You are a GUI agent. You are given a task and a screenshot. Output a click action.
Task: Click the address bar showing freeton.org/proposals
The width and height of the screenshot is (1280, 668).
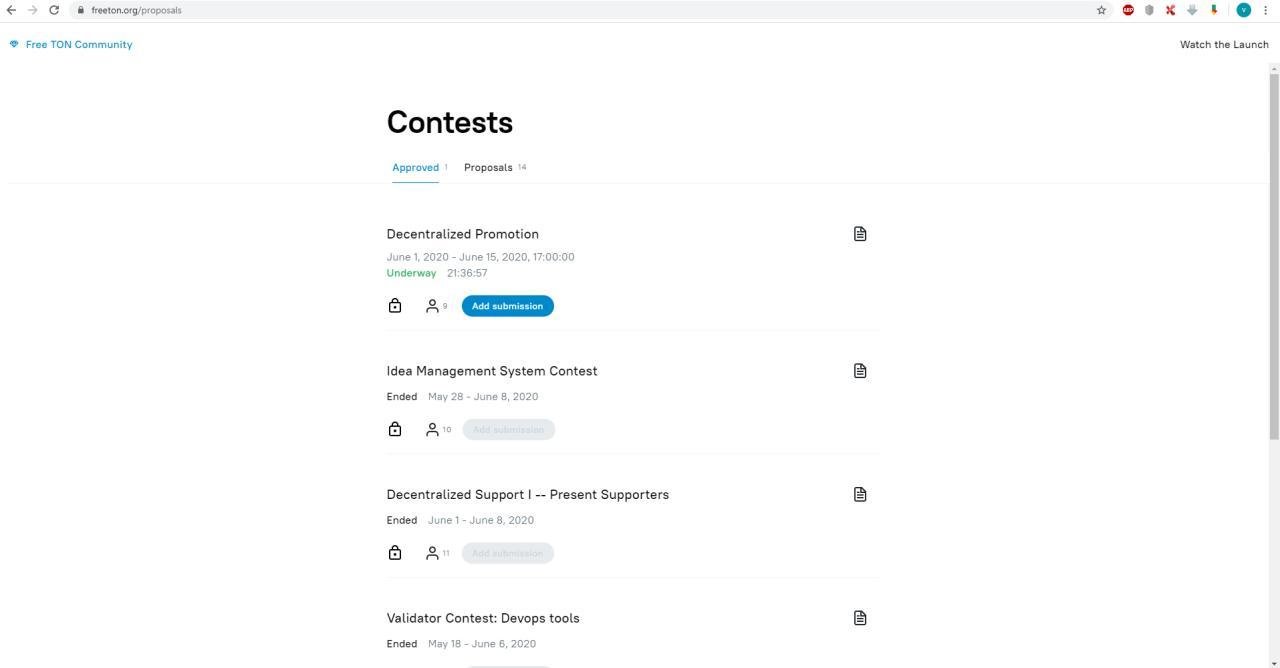click(400, 10)
